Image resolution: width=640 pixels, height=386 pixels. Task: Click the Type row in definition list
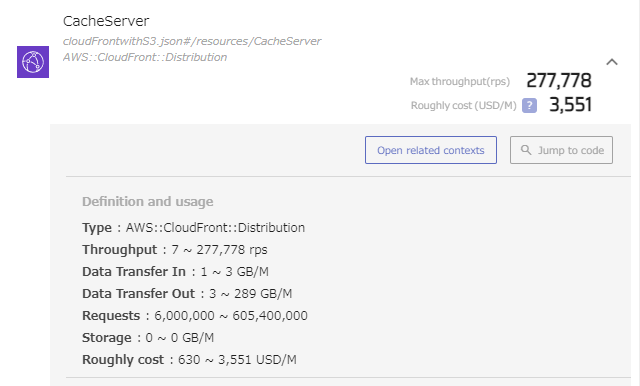193,228
